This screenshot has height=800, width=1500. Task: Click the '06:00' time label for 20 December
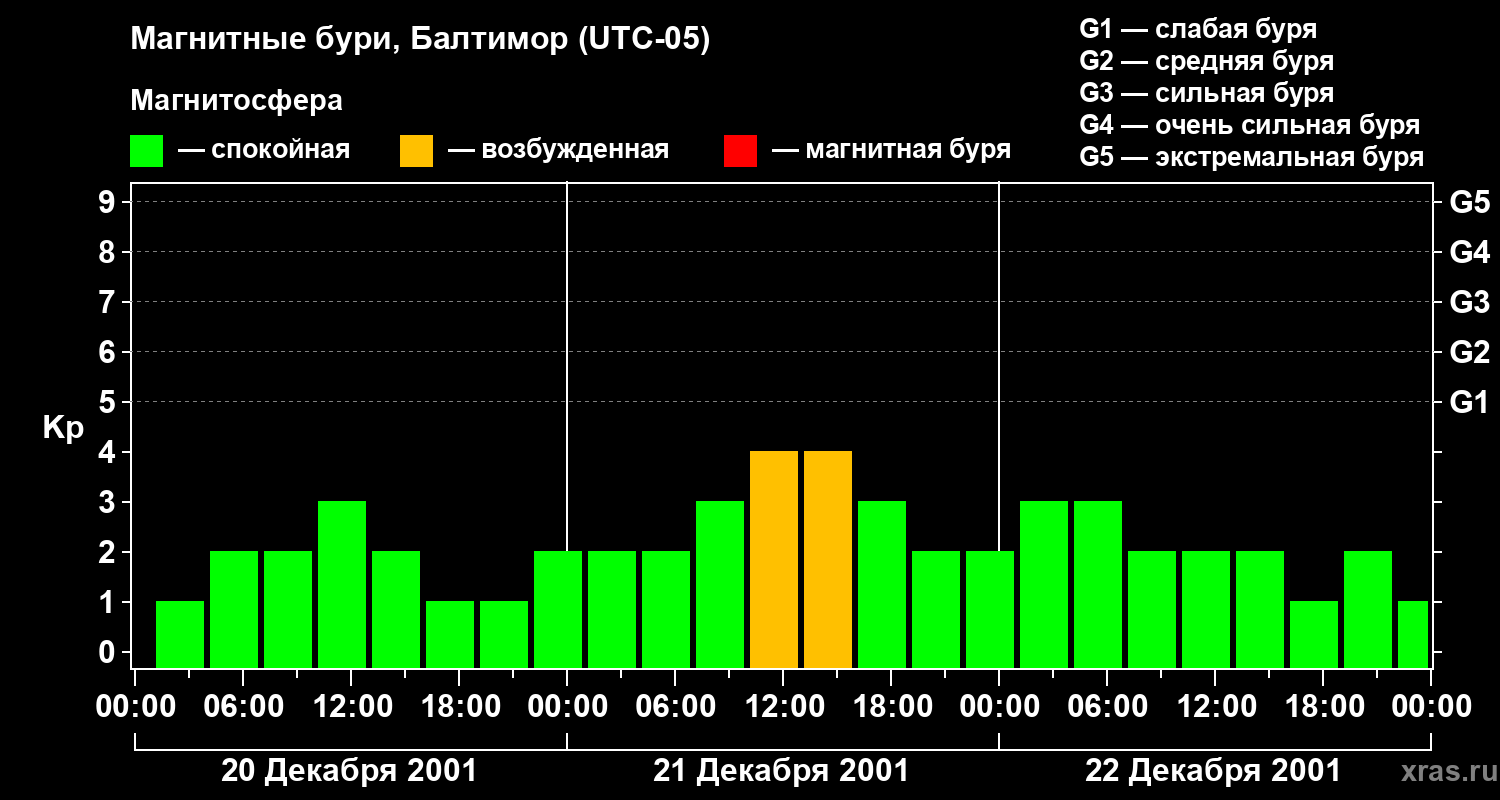click(243, 707)
